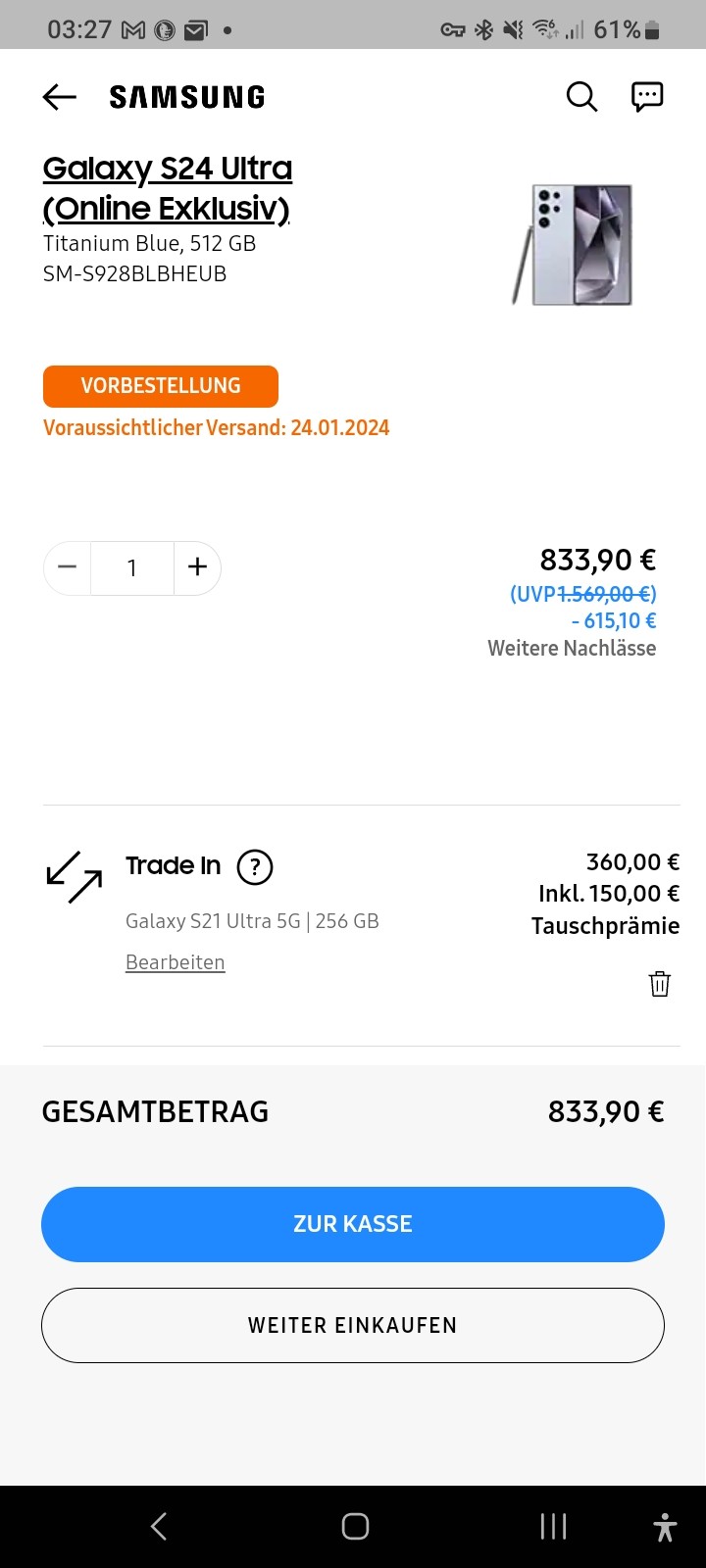Open Galaxy S24 Ultra product link
Viewport: 706px width, 1568px height.
pyautogui.click(x=168, y=188)
